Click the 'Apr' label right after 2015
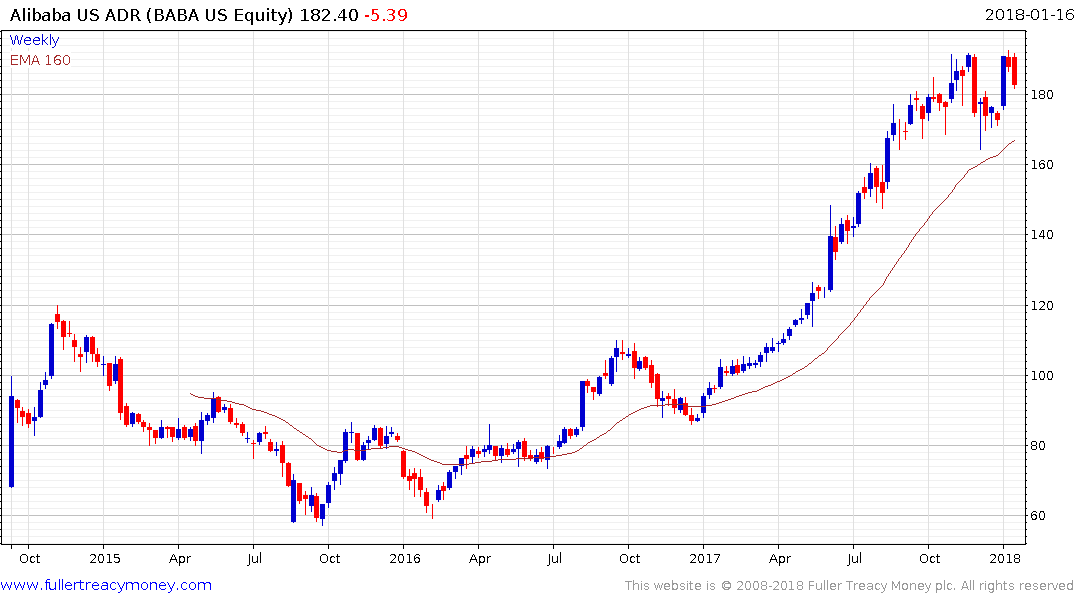 (180, 558)
